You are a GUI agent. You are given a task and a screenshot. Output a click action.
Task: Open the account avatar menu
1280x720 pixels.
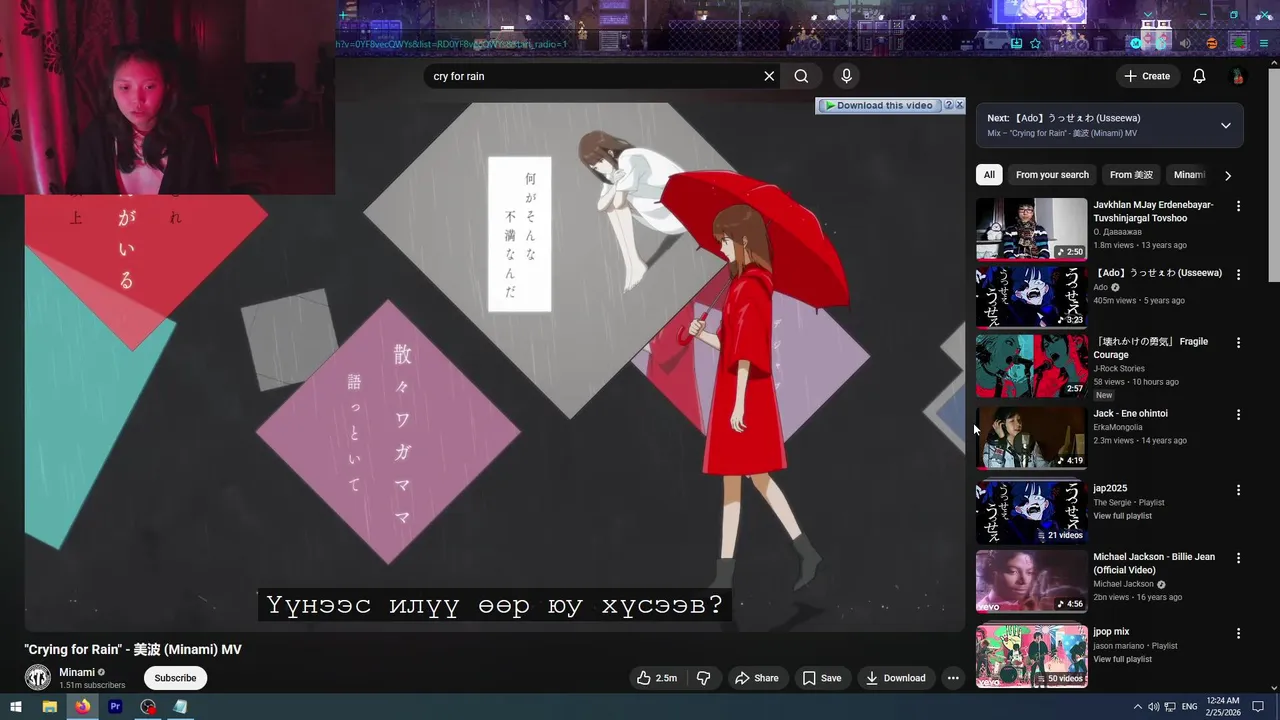pyautogui.click(x=1237, y=76)
